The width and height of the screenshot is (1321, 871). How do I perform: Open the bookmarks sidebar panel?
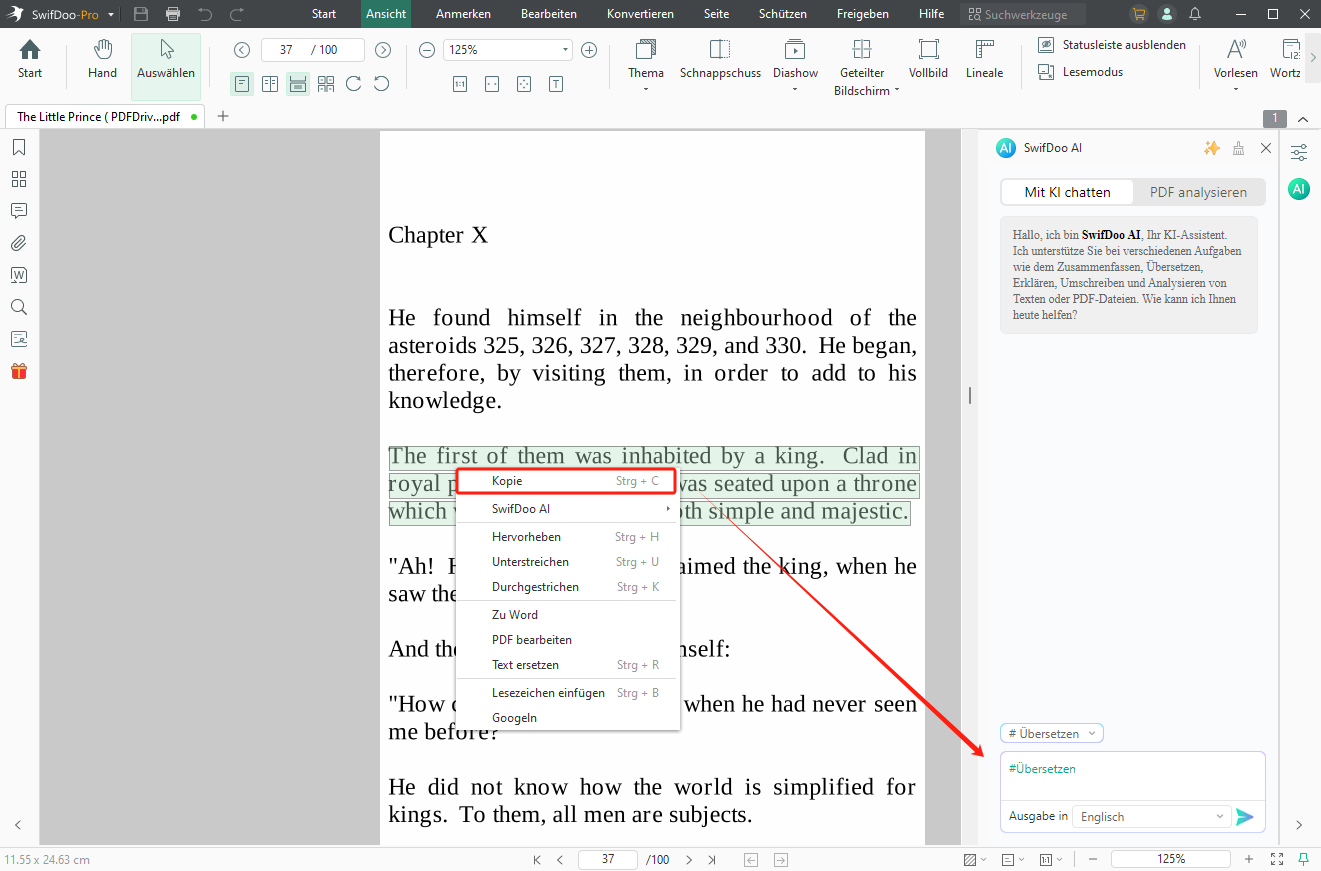pyautogui.click(x=19, y=148)
